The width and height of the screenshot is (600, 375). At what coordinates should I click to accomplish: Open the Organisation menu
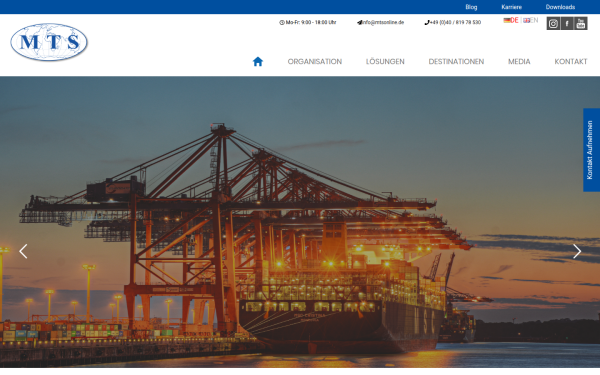[x=315, y=62]
